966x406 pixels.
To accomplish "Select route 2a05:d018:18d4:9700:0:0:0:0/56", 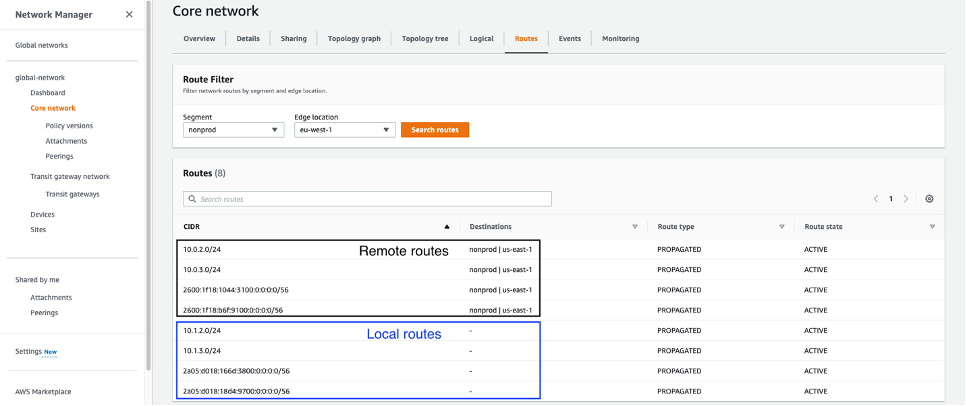I will (x=558, y=391).
